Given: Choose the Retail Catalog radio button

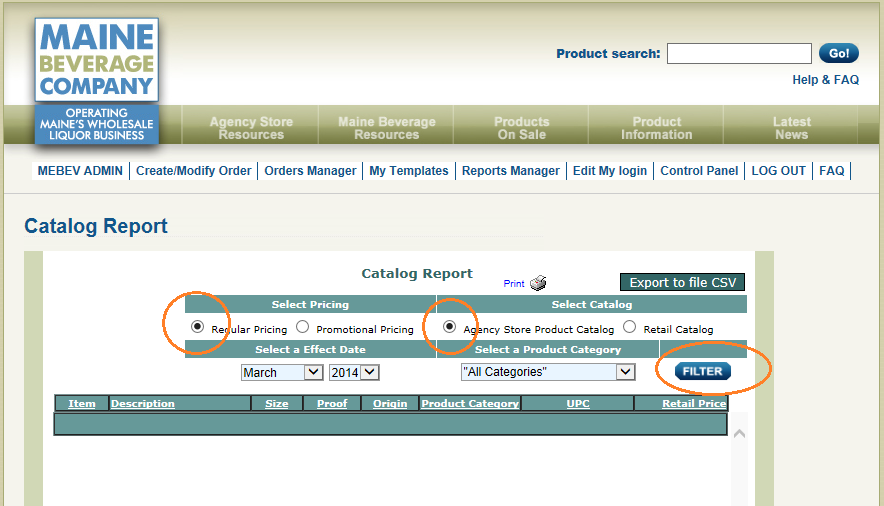Looking at the screenshot, I should [630, 327].
